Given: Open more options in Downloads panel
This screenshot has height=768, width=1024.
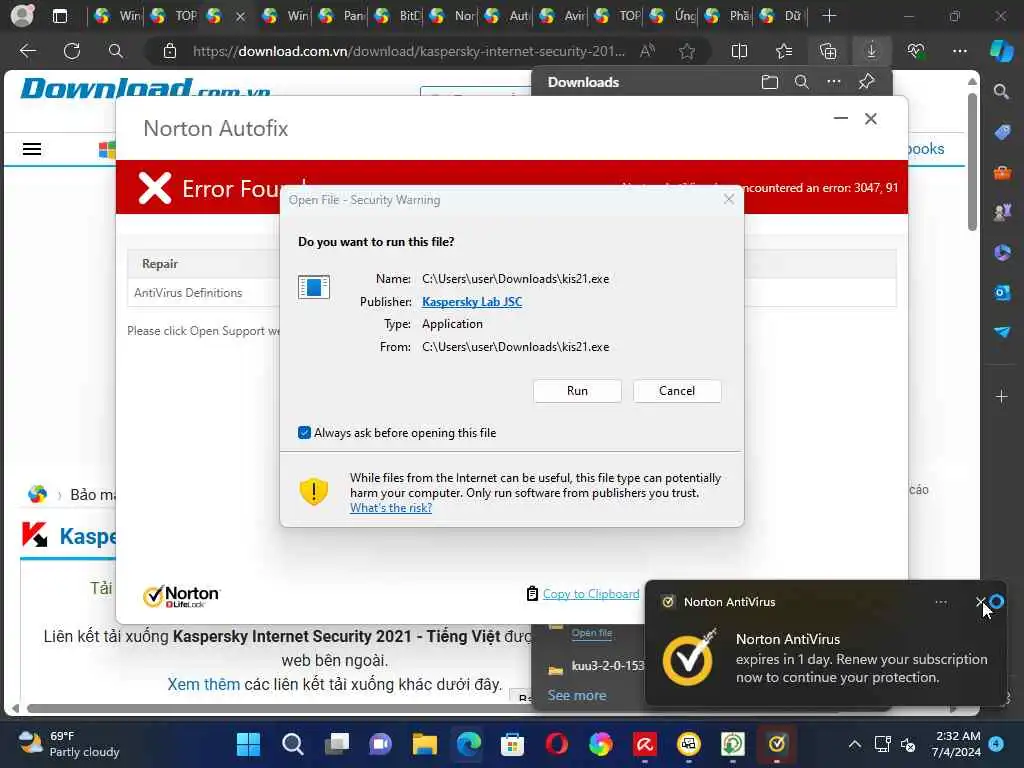Looking at the screenshot, I should pos(833,82).
